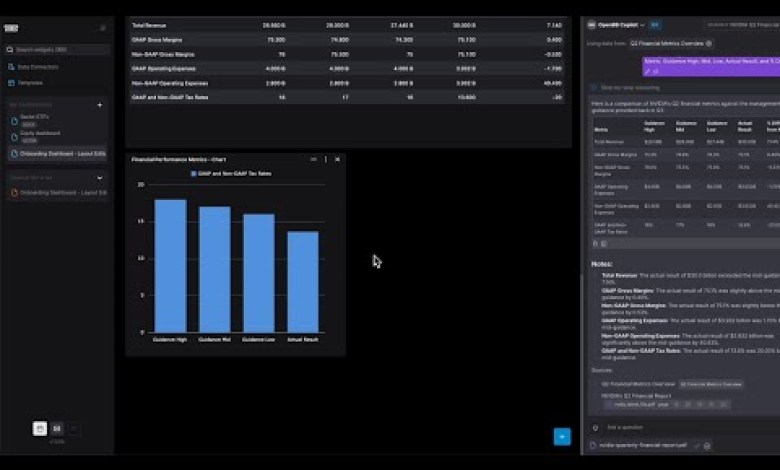Remove Q2 Financial Metrics Overview data source

709,43
